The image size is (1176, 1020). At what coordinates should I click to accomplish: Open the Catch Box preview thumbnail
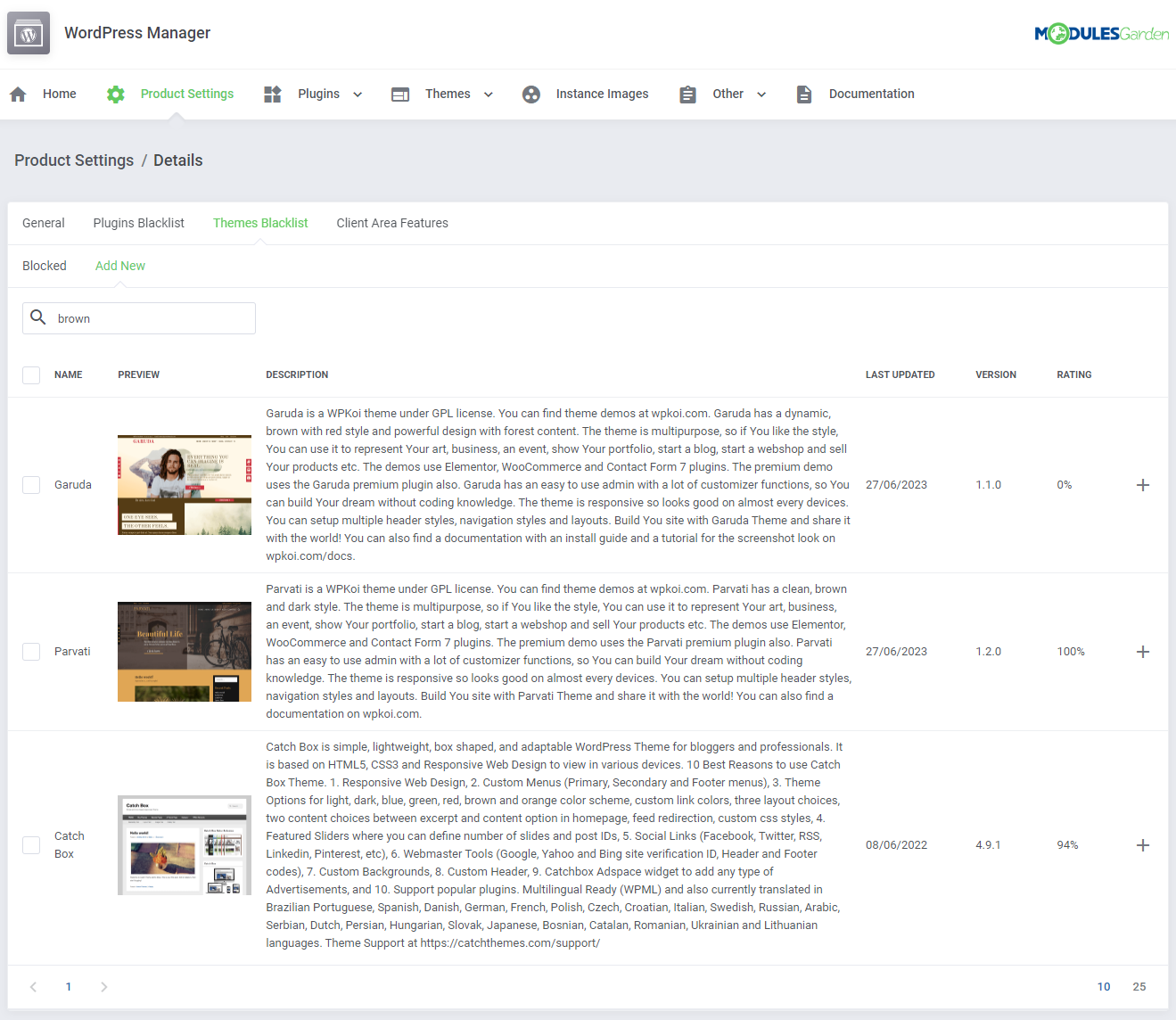coord(185,845)
